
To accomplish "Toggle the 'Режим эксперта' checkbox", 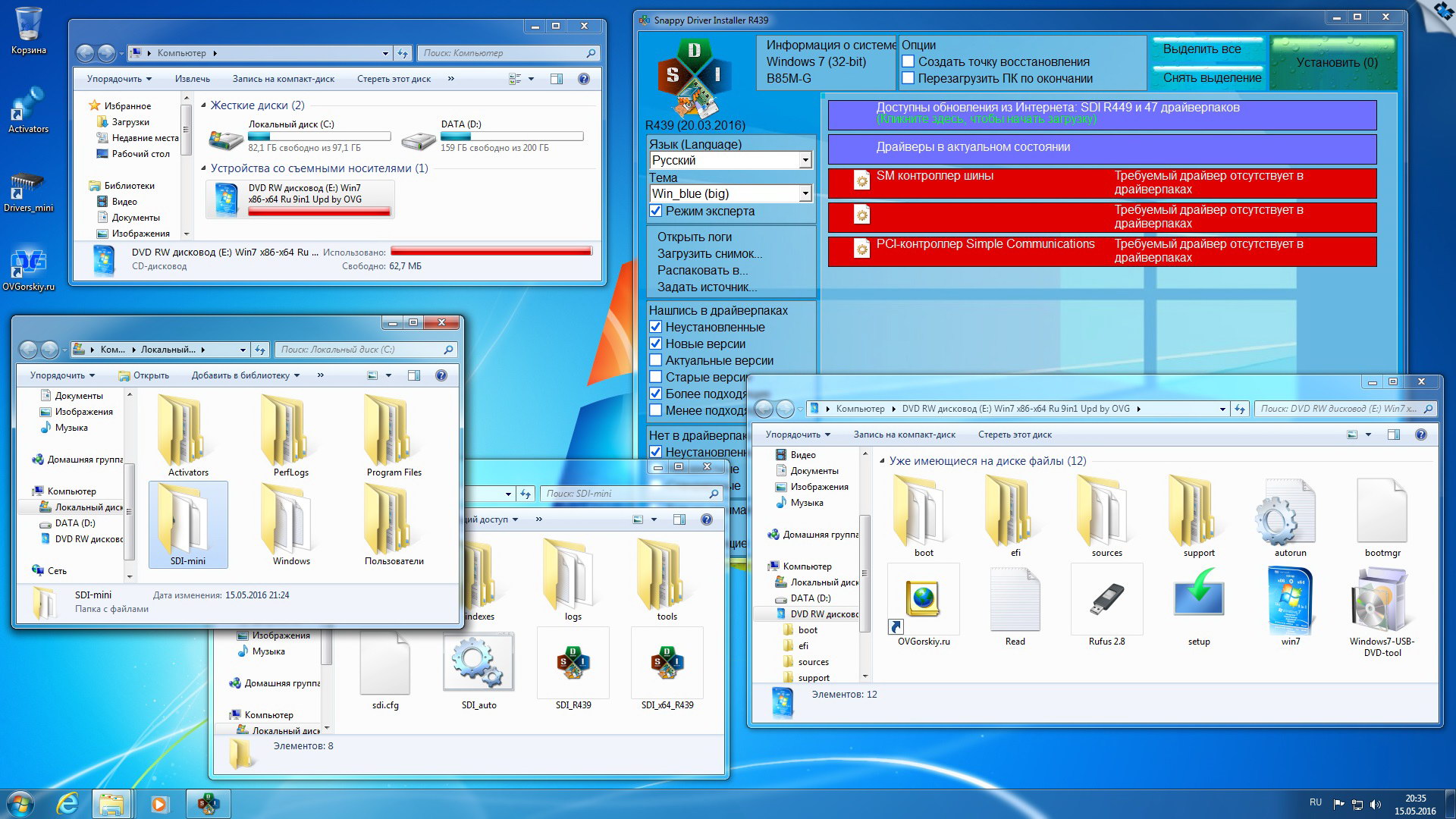I will coord(656,211).
